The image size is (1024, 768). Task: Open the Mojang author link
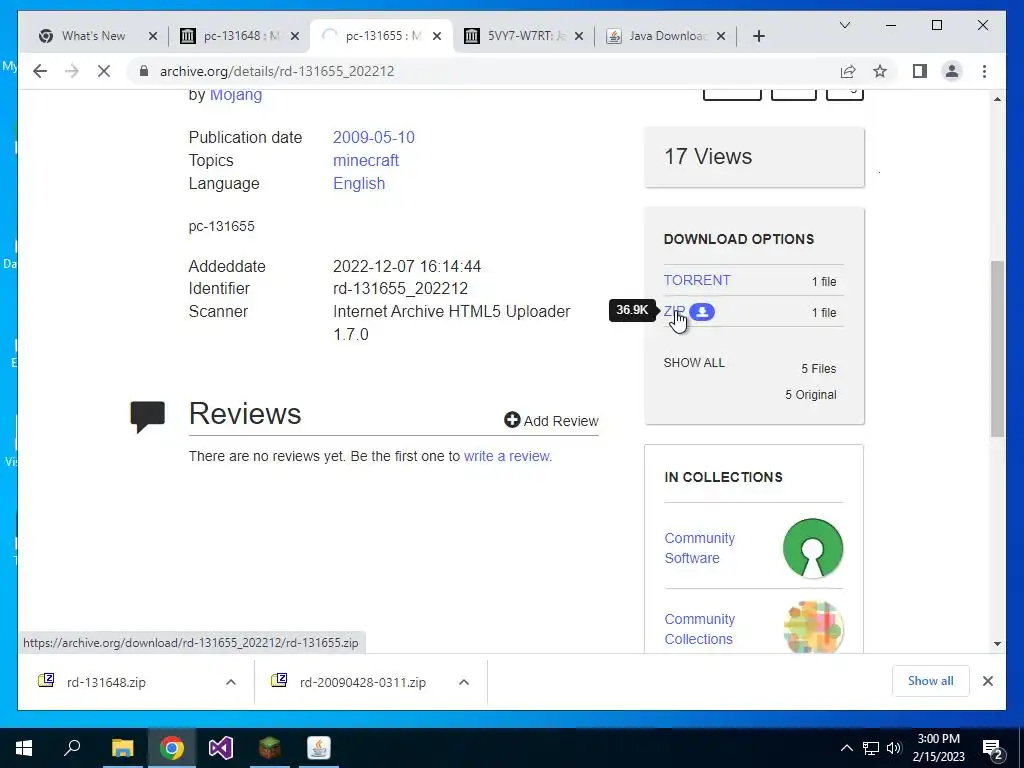tap(236, 95)
